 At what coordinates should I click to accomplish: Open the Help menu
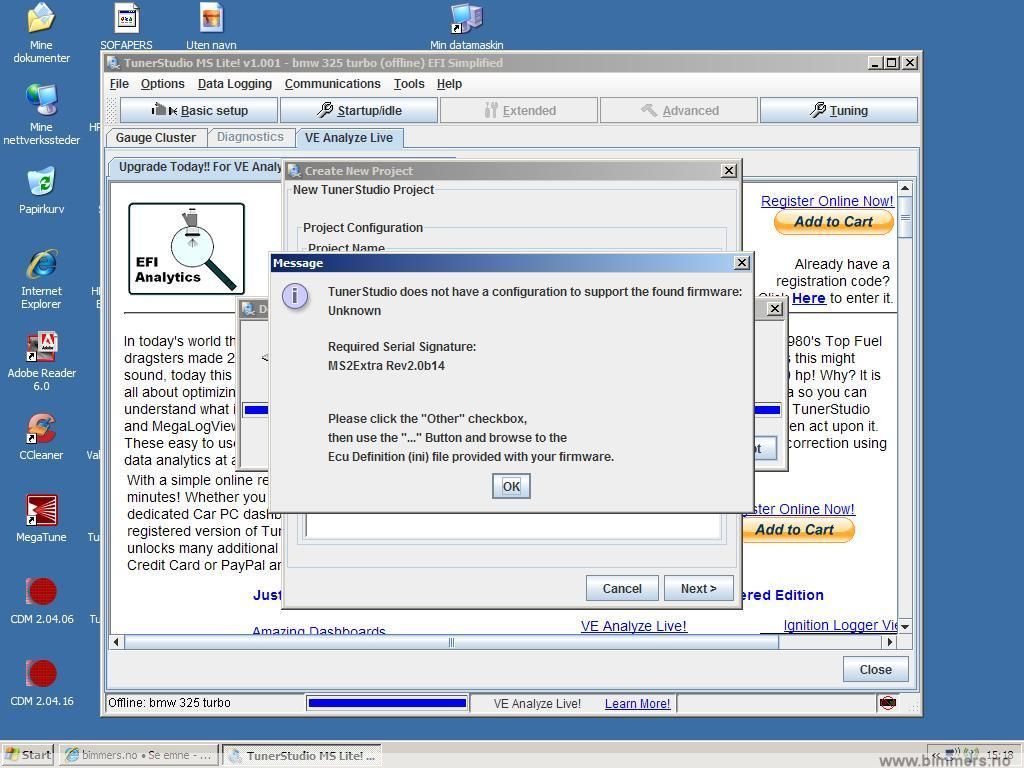[x=449, y=84]
